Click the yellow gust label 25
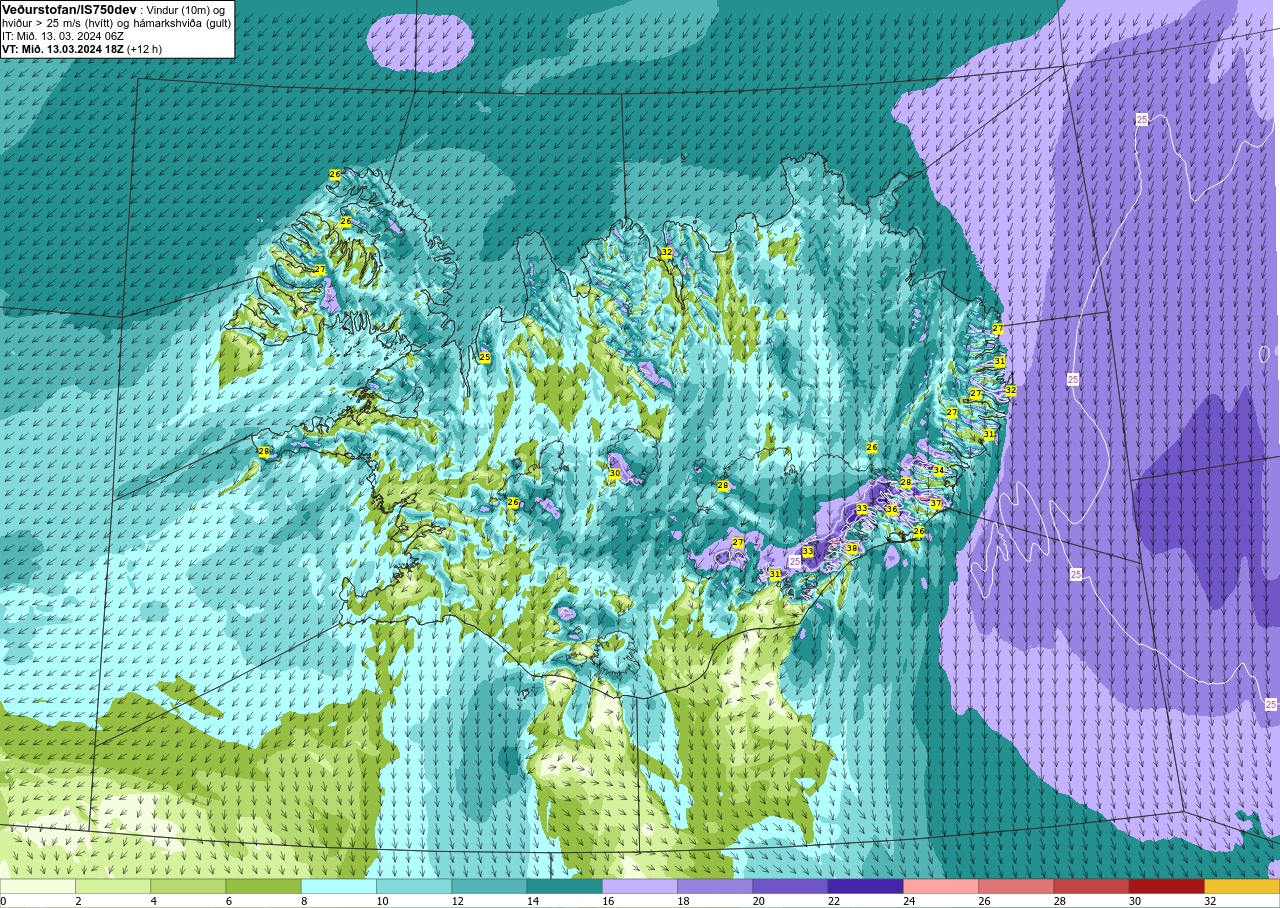This screenshot has height=908, width=1280. tap(485, 357)
